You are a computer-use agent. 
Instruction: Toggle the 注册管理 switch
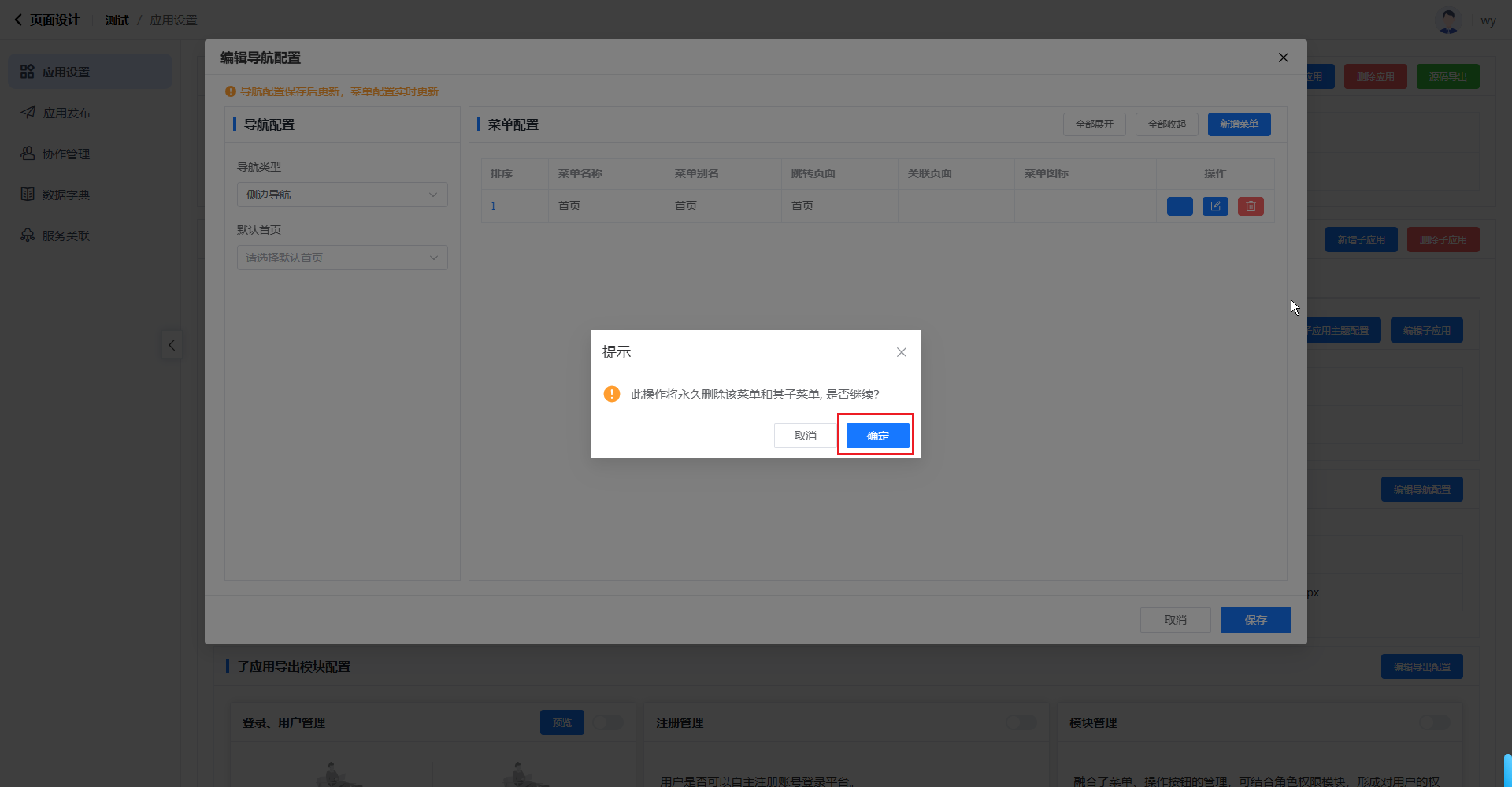tap(1021, 722)
